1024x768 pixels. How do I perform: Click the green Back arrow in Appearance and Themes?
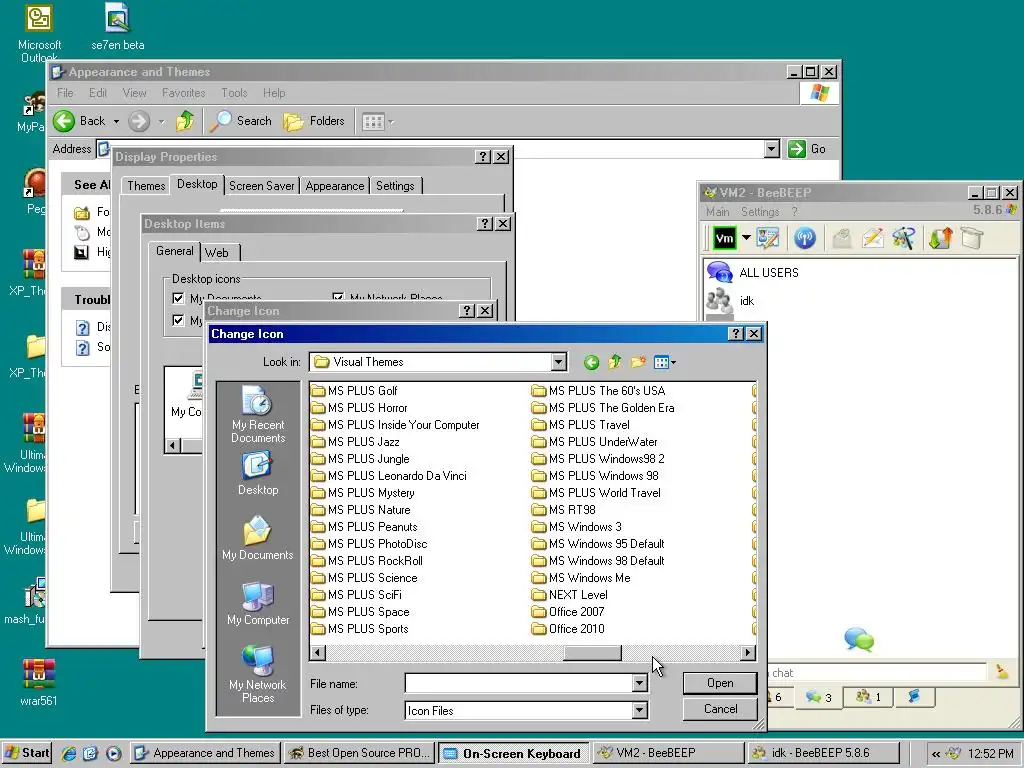coord(64,121)
